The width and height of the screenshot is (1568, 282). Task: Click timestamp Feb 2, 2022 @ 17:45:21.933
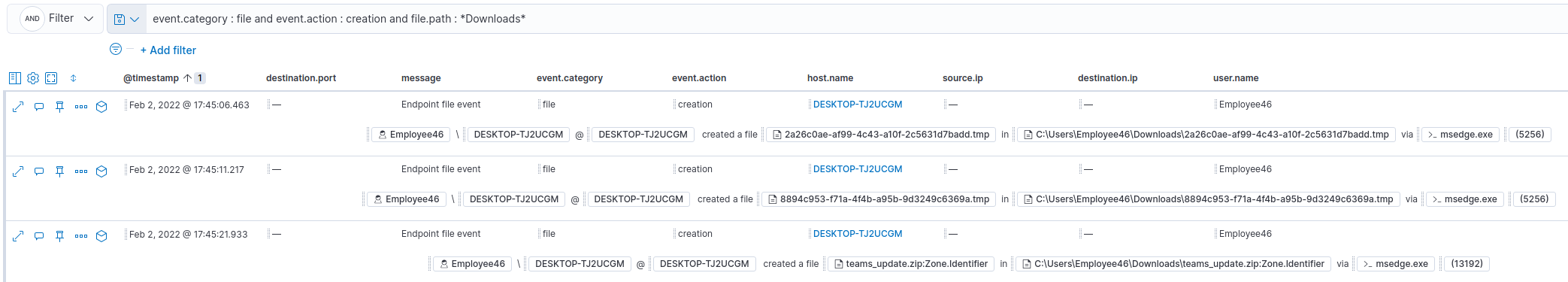pos(189,235)
